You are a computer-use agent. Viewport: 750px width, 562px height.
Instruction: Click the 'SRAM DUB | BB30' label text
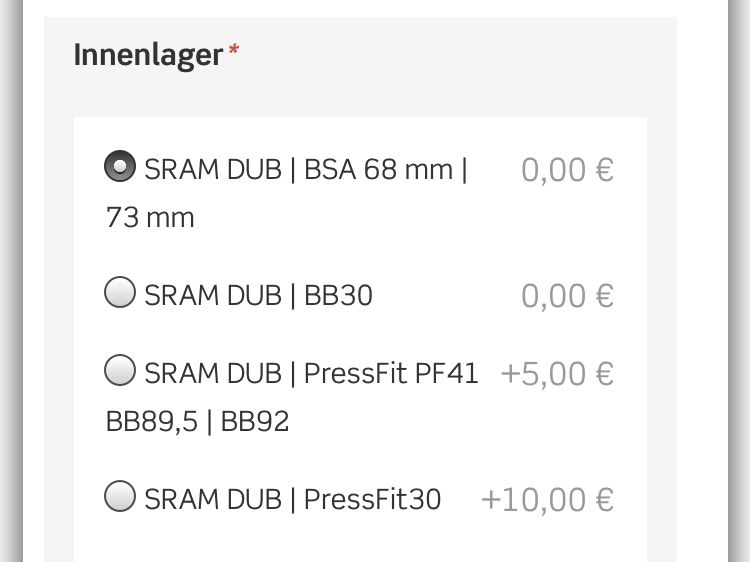point(258,296)
